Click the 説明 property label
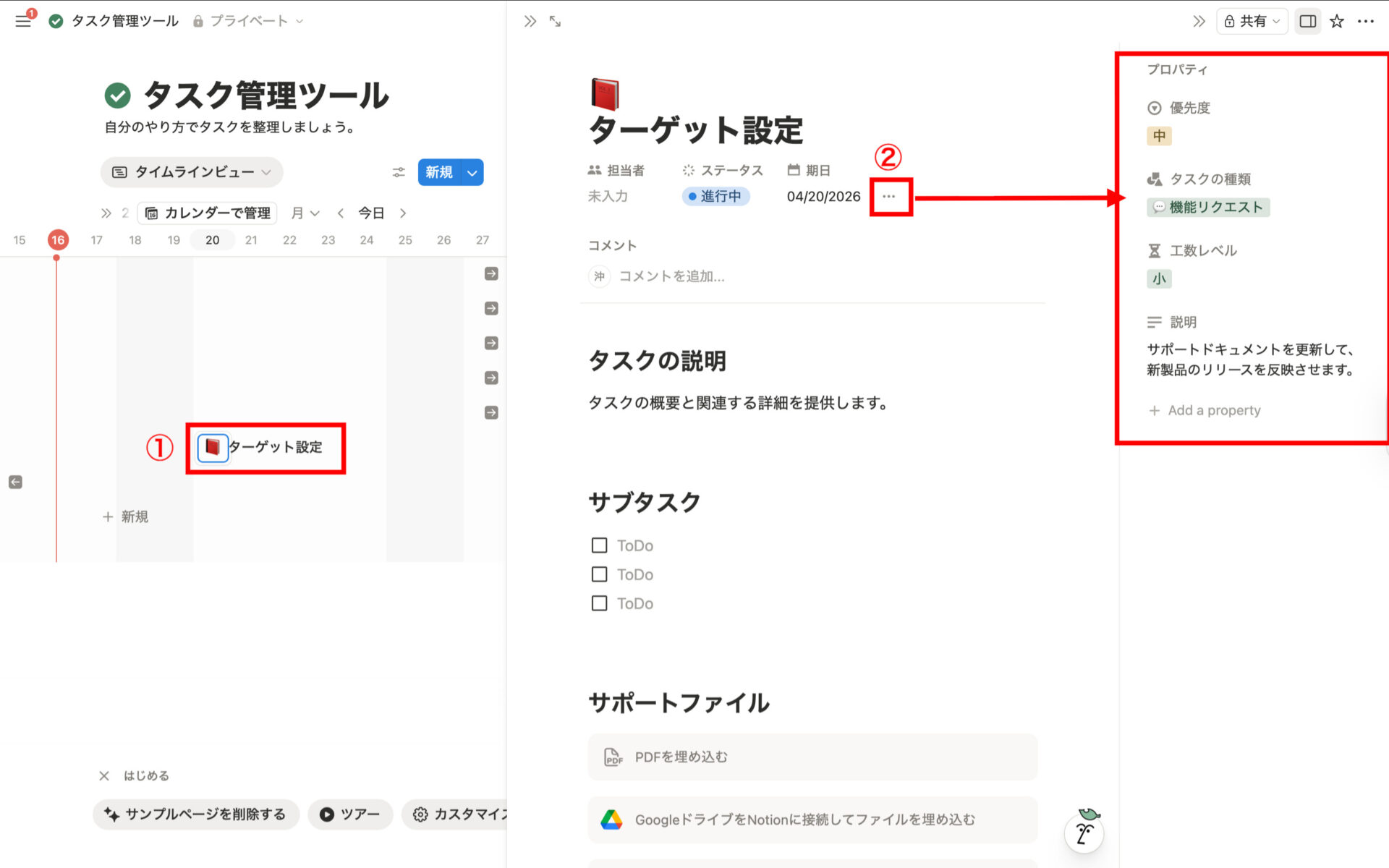1389x868 pixels. (x=1172, y=322)
